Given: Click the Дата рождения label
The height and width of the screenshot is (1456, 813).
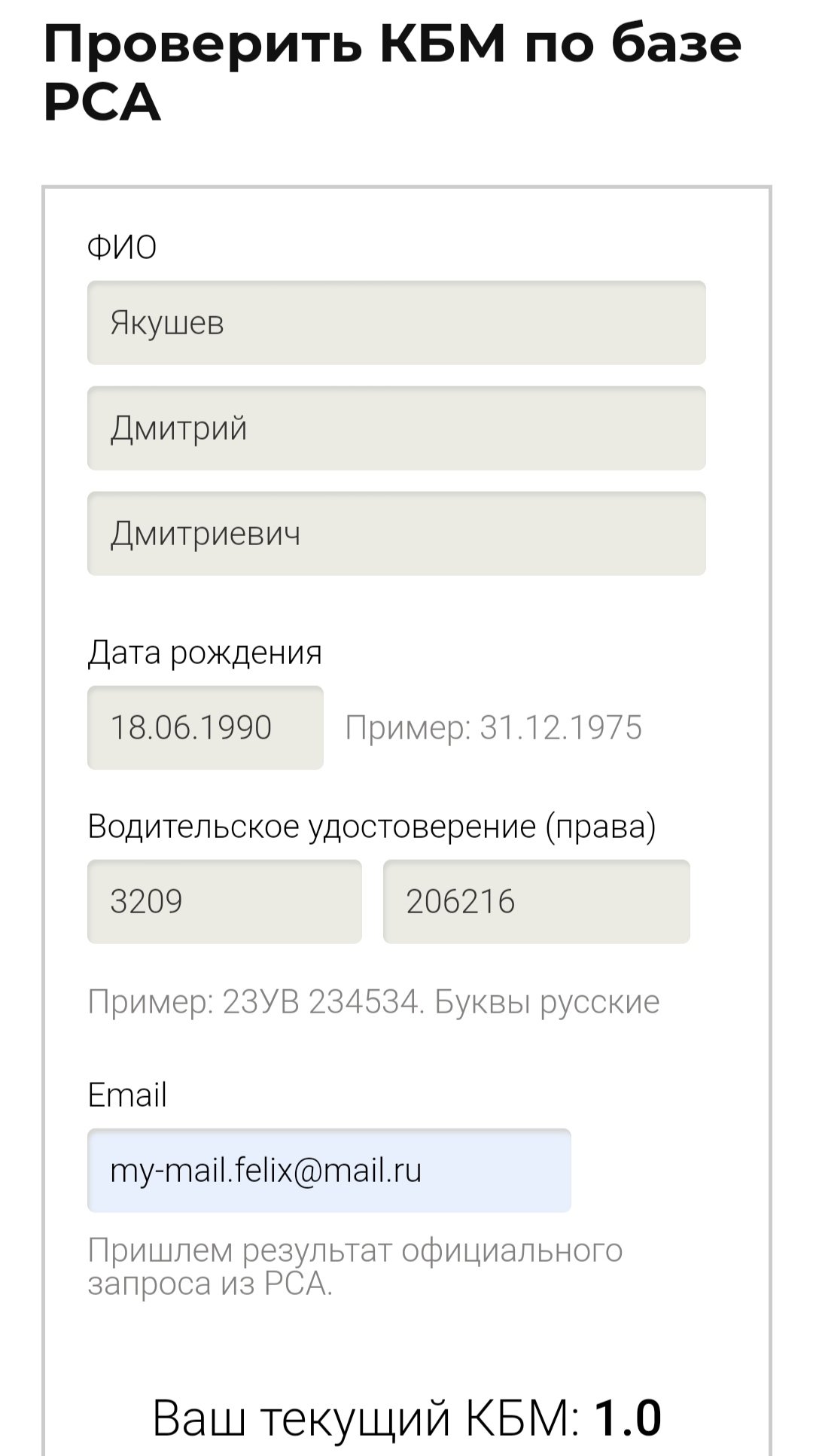Looking at the screenshot, I should pos(205,653).
